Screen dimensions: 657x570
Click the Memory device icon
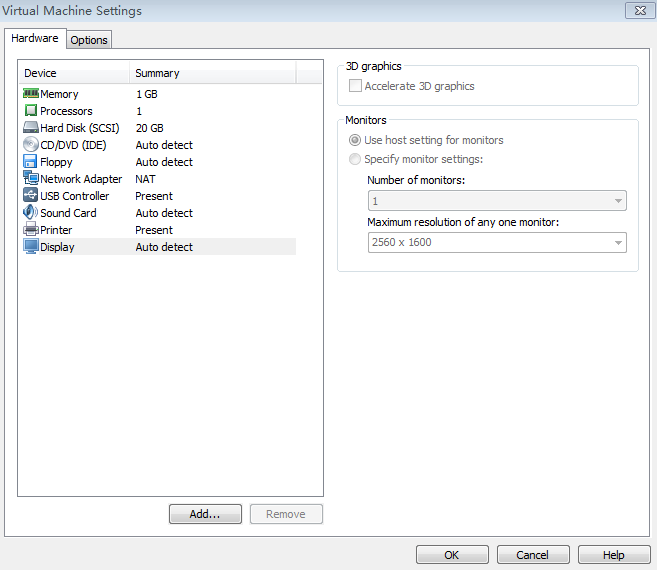31,93
